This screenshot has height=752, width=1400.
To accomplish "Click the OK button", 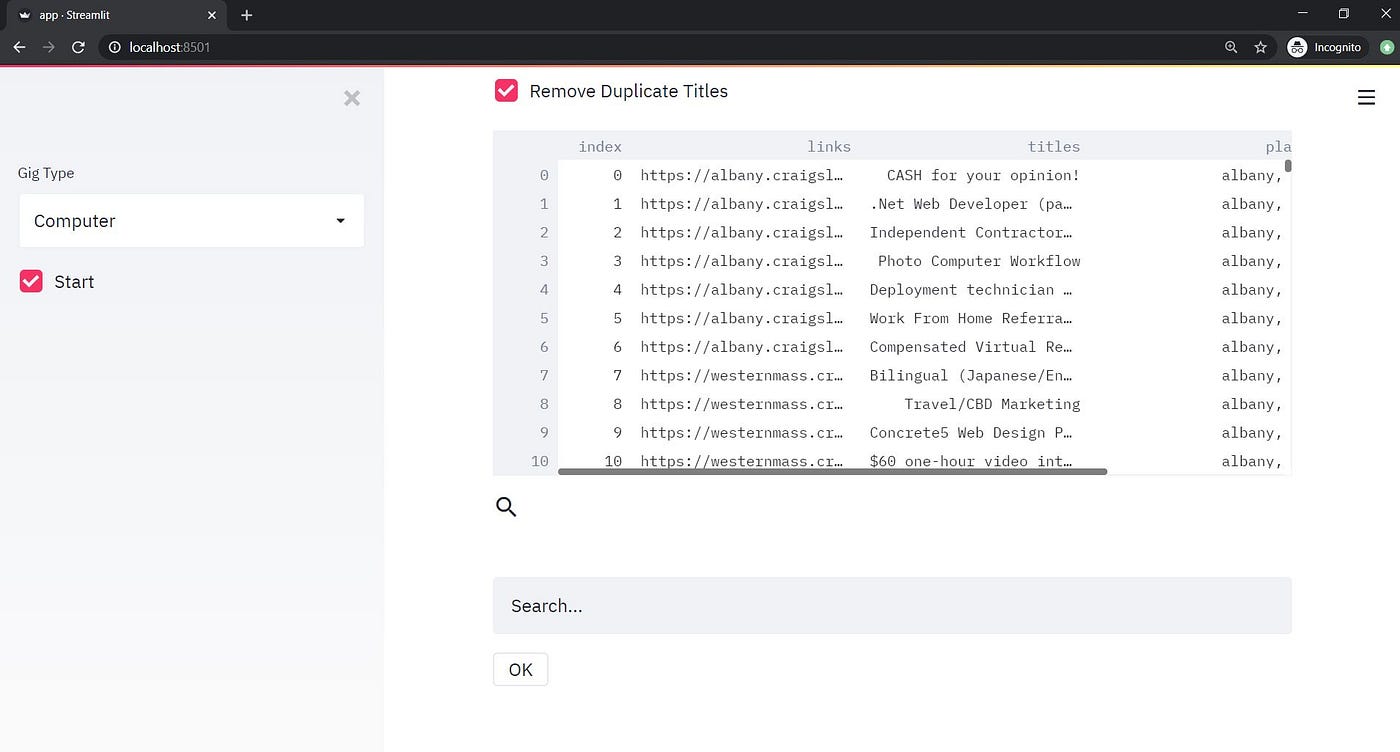I will [520, 670].
